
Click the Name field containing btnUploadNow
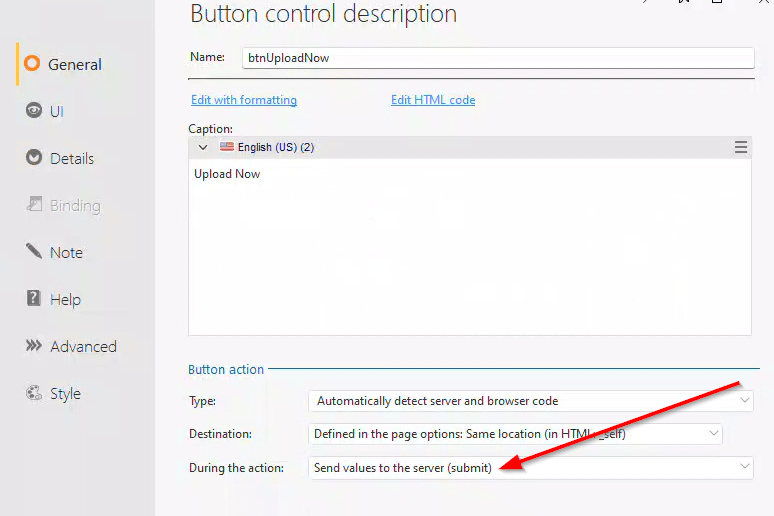(497, 58)
